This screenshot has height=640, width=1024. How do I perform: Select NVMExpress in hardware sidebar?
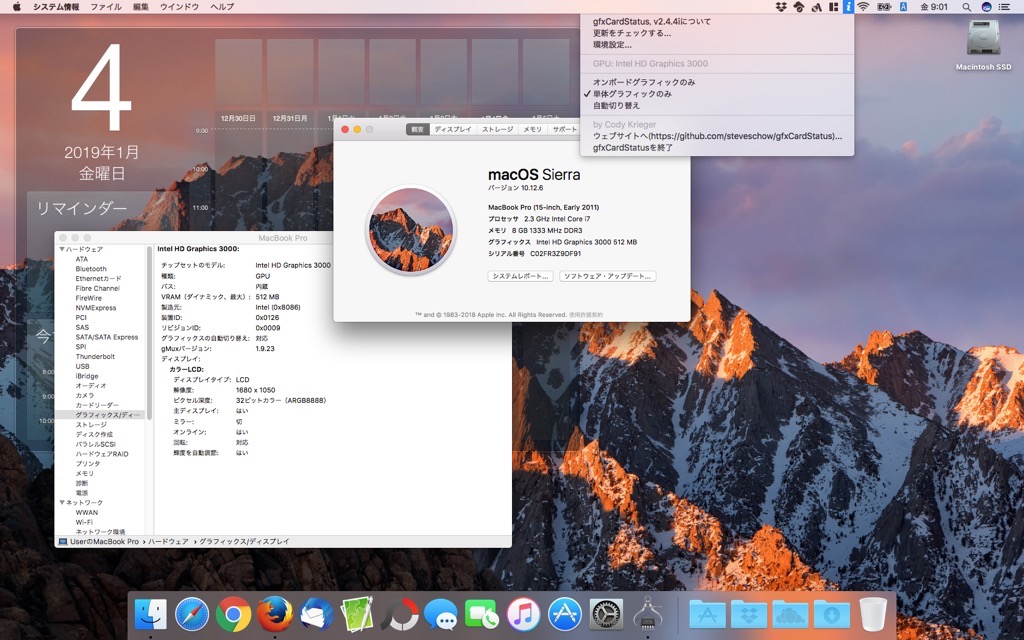coord(95,308)
